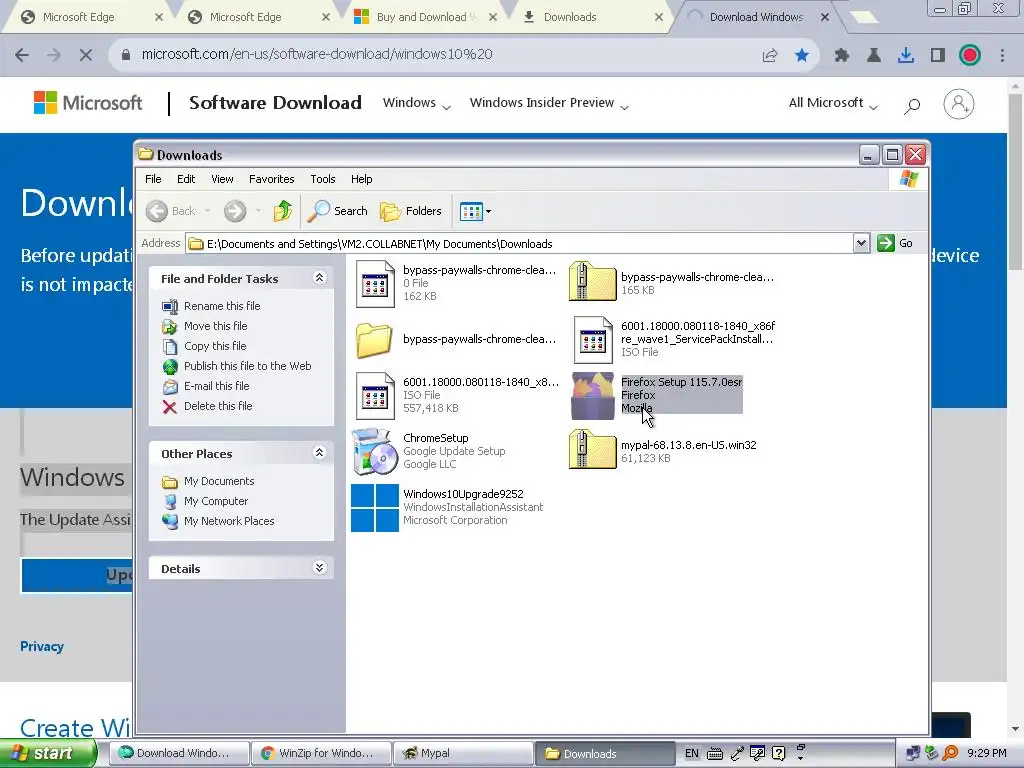
Task: Click the EN language indicator on taskbar
Action: pyautogui.click(x=692, y=753)
